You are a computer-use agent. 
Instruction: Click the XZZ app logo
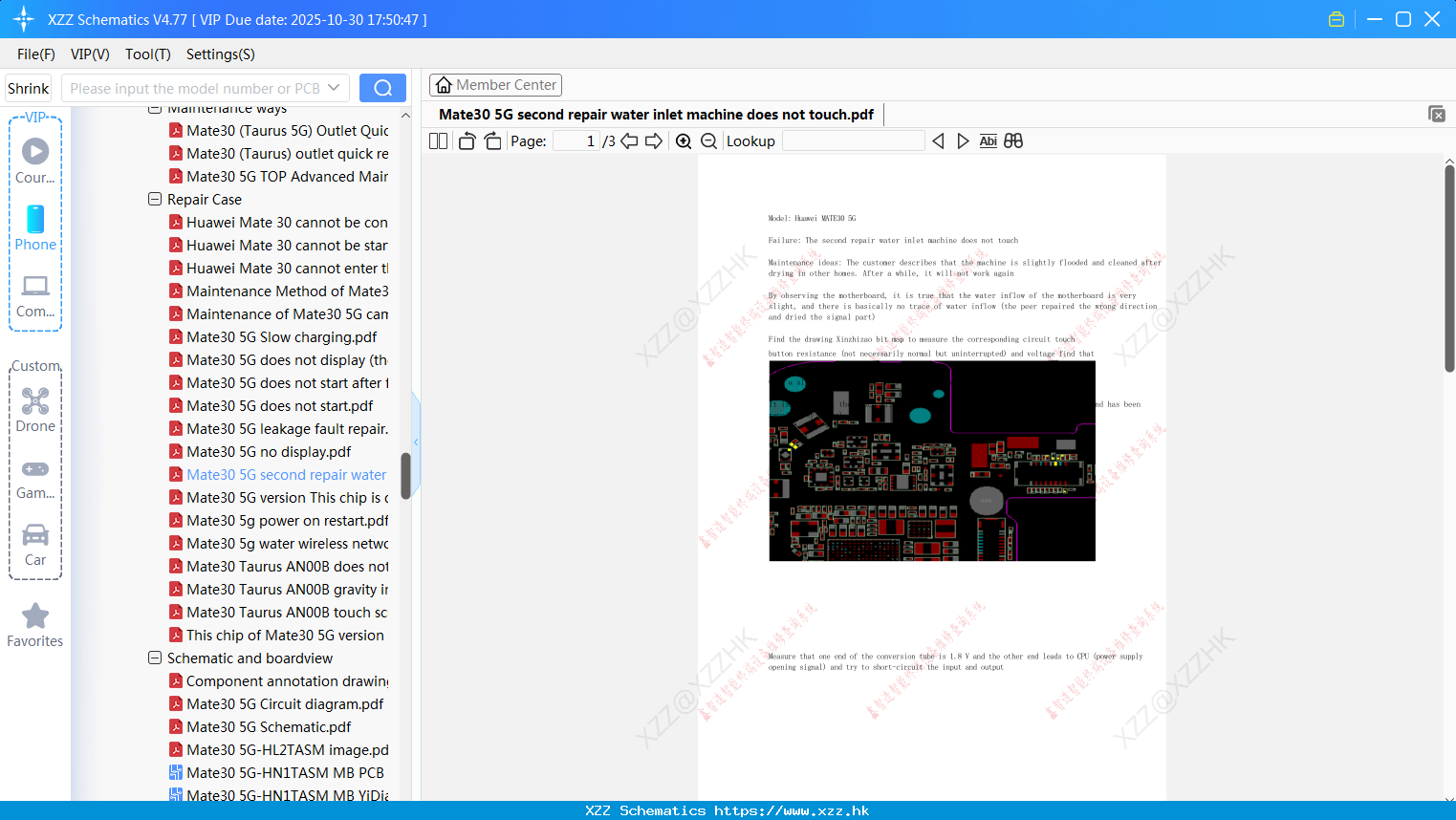(x=24, y=19)
